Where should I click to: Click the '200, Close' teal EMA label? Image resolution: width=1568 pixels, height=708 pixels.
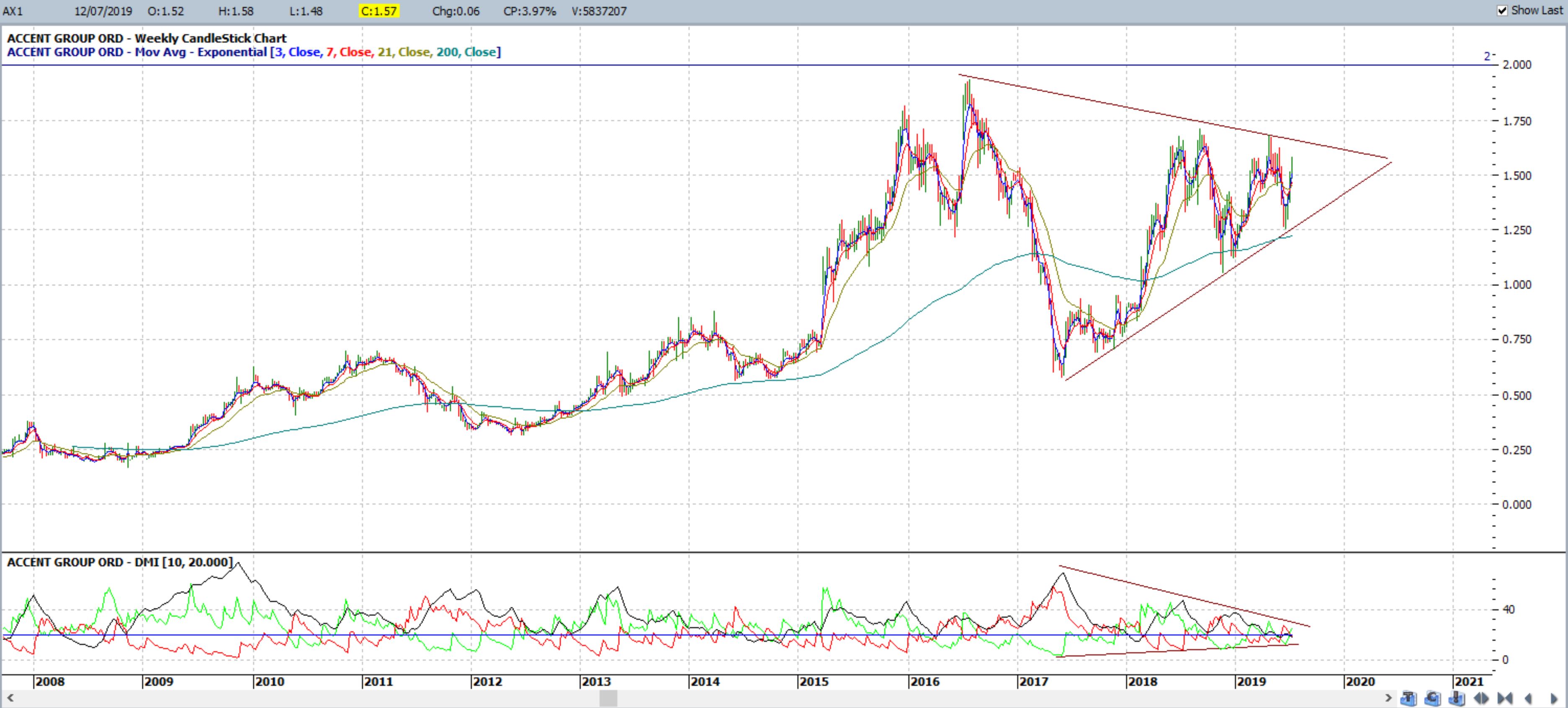(466, 52)
